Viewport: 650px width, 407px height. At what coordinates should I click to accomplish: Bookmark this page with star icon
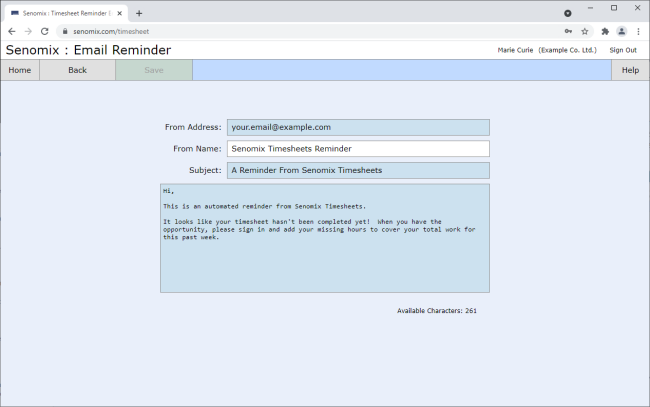pos(585,31)
